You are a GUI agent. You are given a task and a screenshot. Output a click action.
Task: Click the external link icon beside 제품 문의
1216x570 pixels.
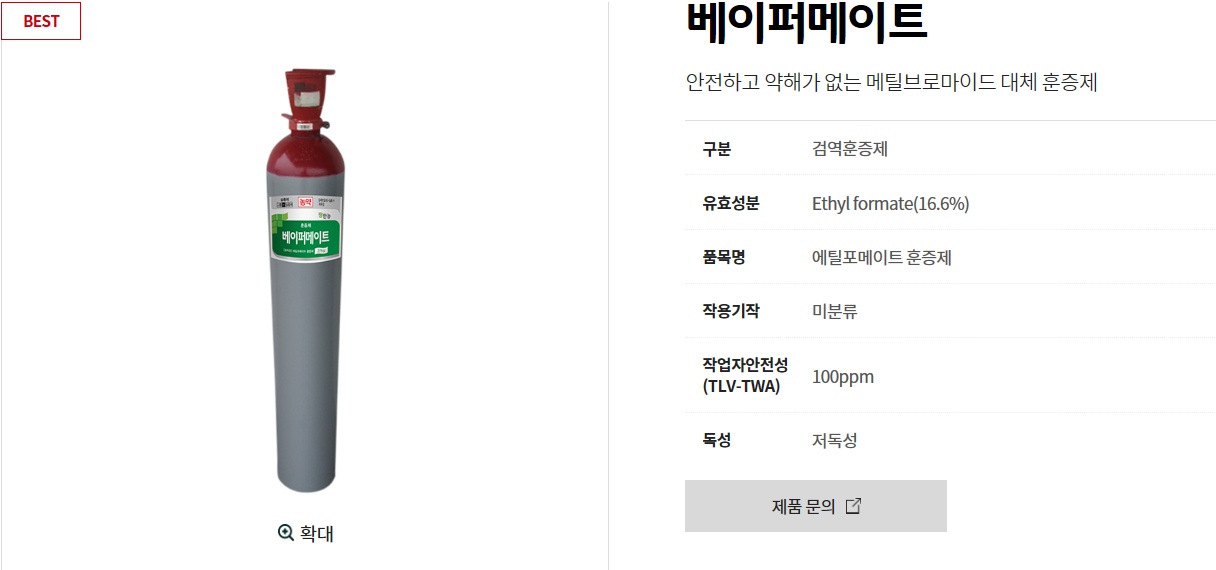tap(853, 506)
